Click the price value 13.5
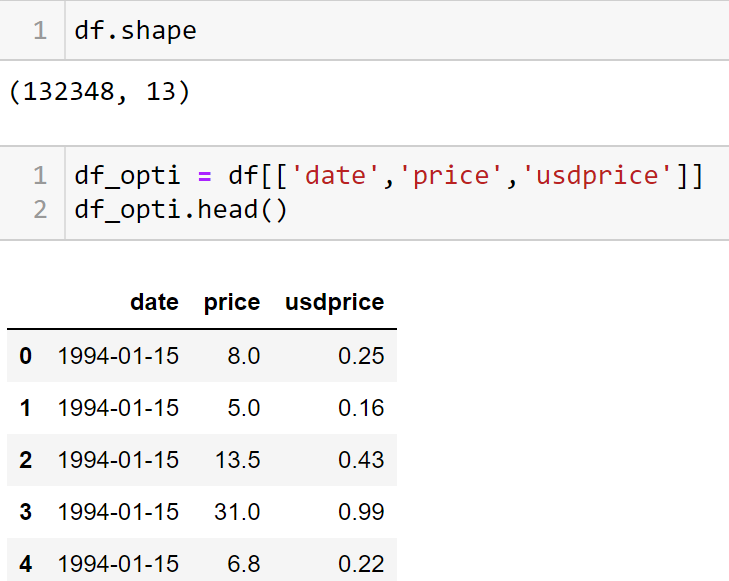 pyautogui.click(x=237, y=459)
